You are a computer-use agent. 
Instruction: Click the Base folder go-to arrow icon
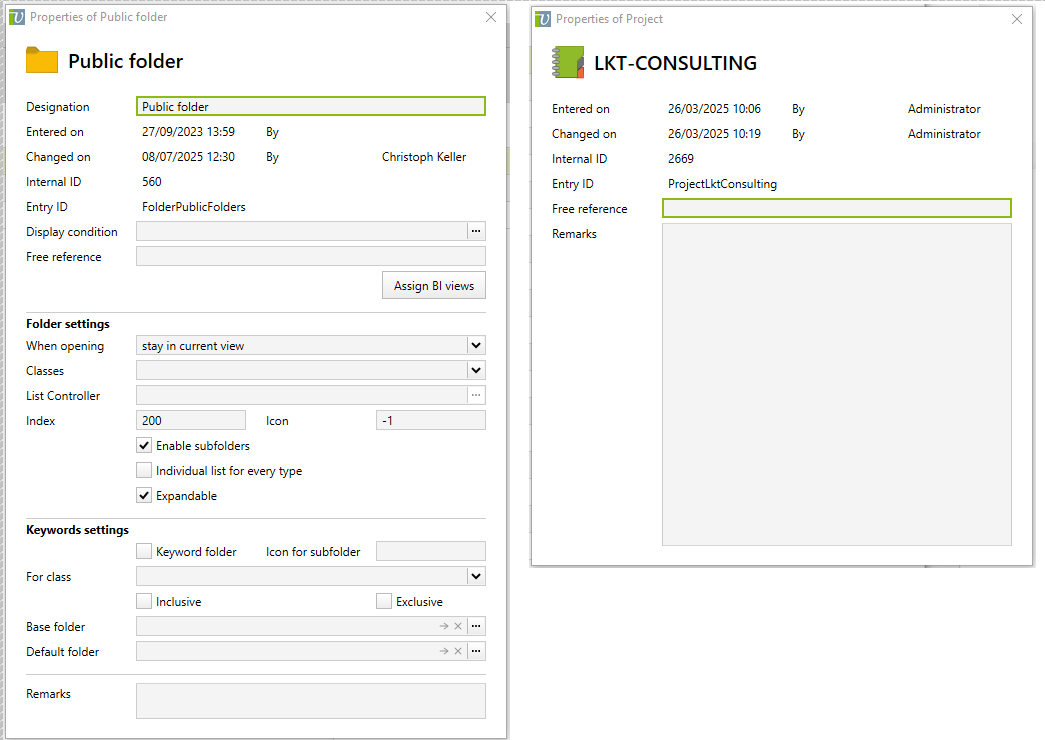444,626
